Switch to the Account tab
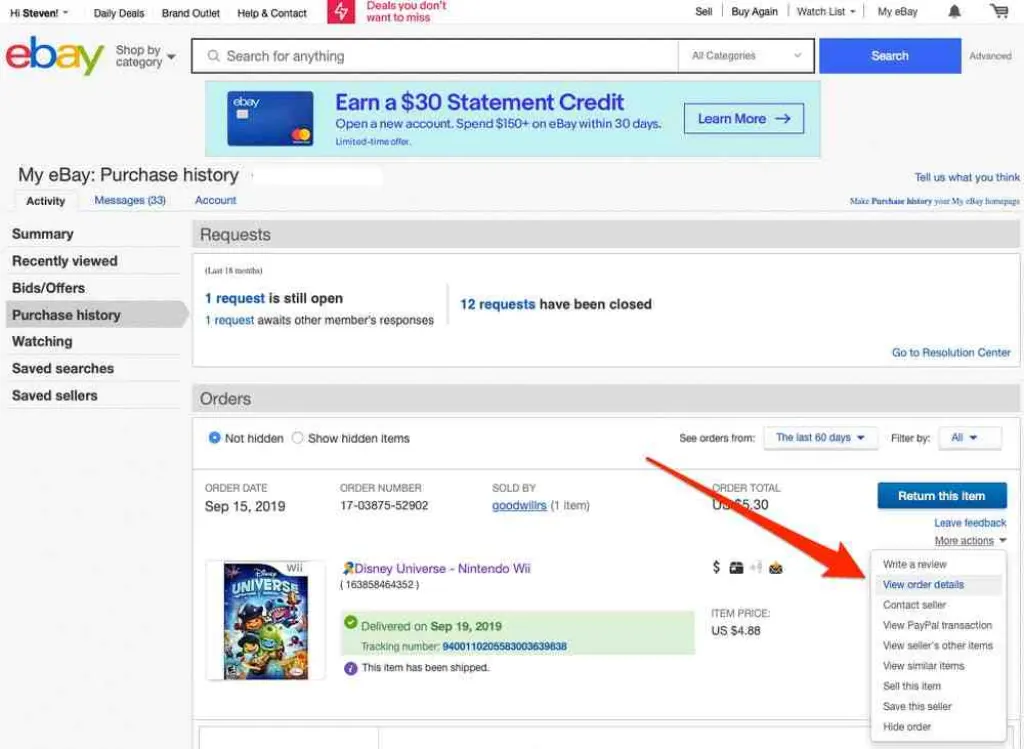 [216, 200]
